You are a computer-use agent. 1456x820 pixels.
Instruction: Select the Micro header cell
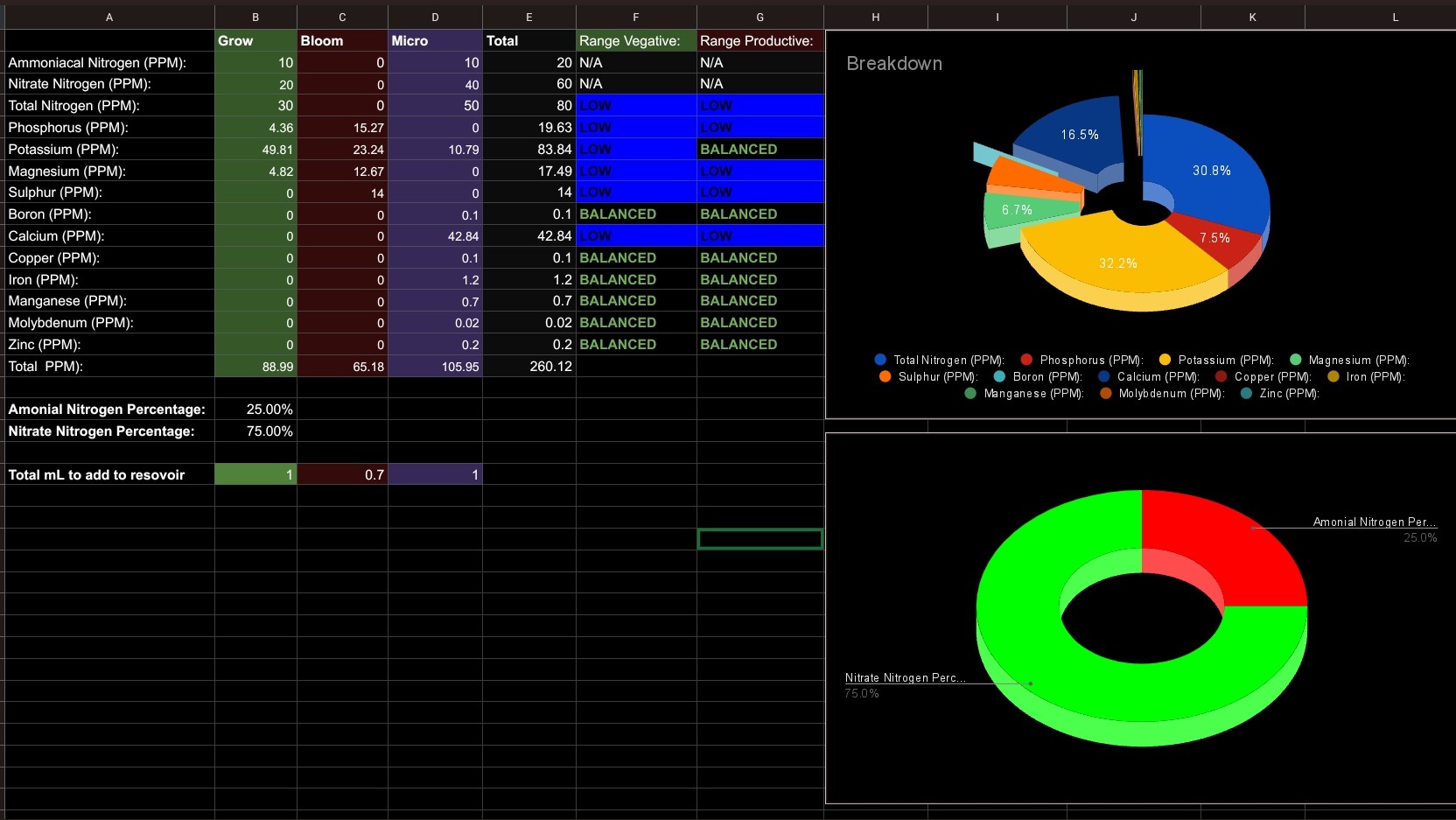435,41
